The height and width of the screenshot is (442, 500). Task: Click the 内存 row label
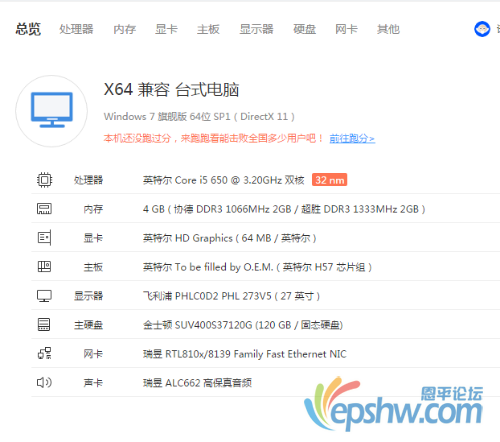[93, 209]
